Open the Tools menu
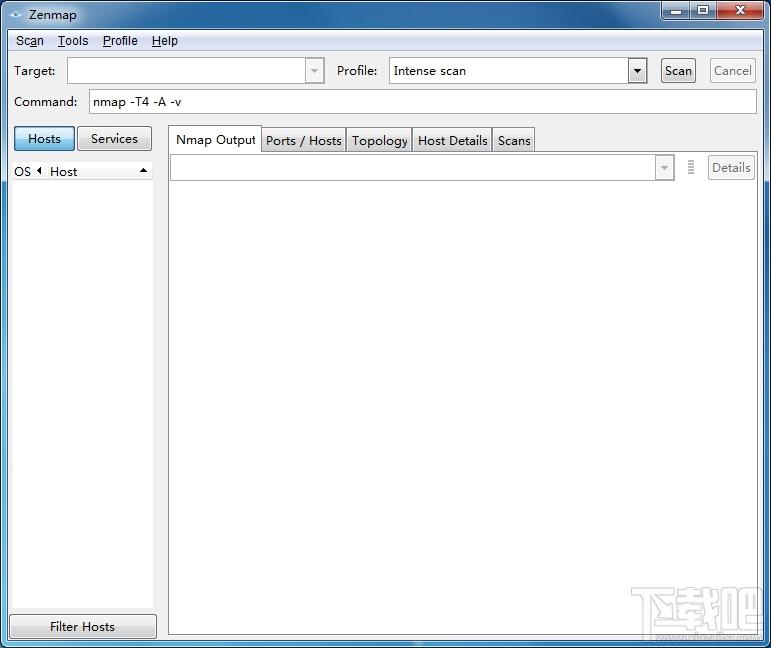This screenshot has width=771, height=648. coord(73,41)
